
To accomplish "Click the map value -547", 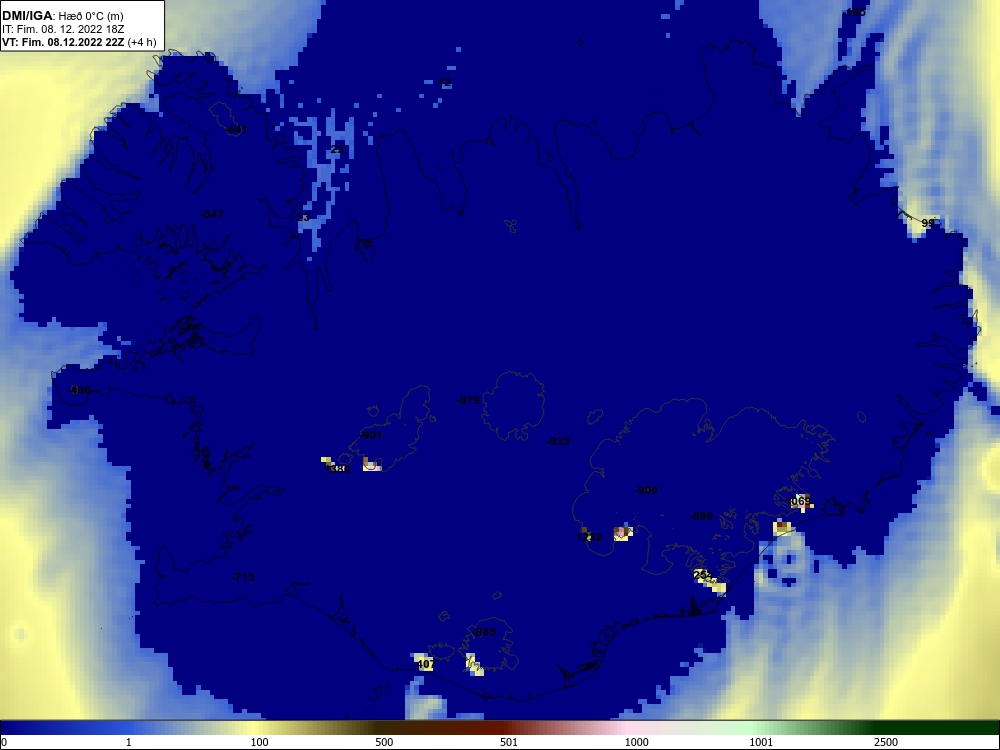I will pos(212,214).
